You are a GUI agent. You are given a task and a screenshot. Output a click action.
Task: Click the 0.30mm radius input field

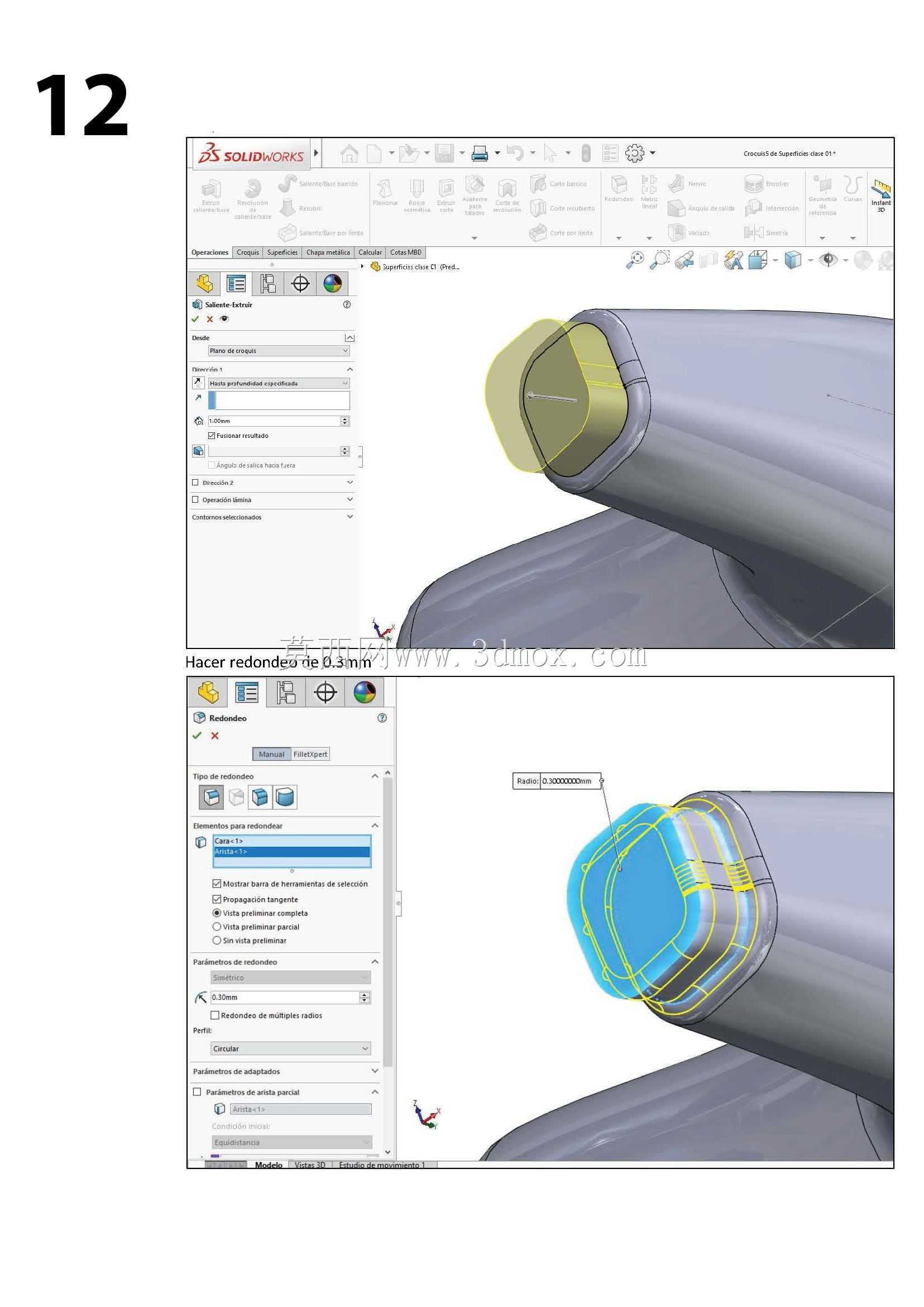[285, 998]
